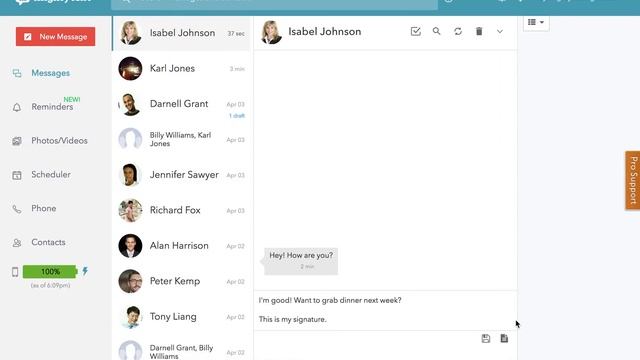Open the Scheduler section
The height and width of the screenshot is (360, 640).
tap(51, 175)
